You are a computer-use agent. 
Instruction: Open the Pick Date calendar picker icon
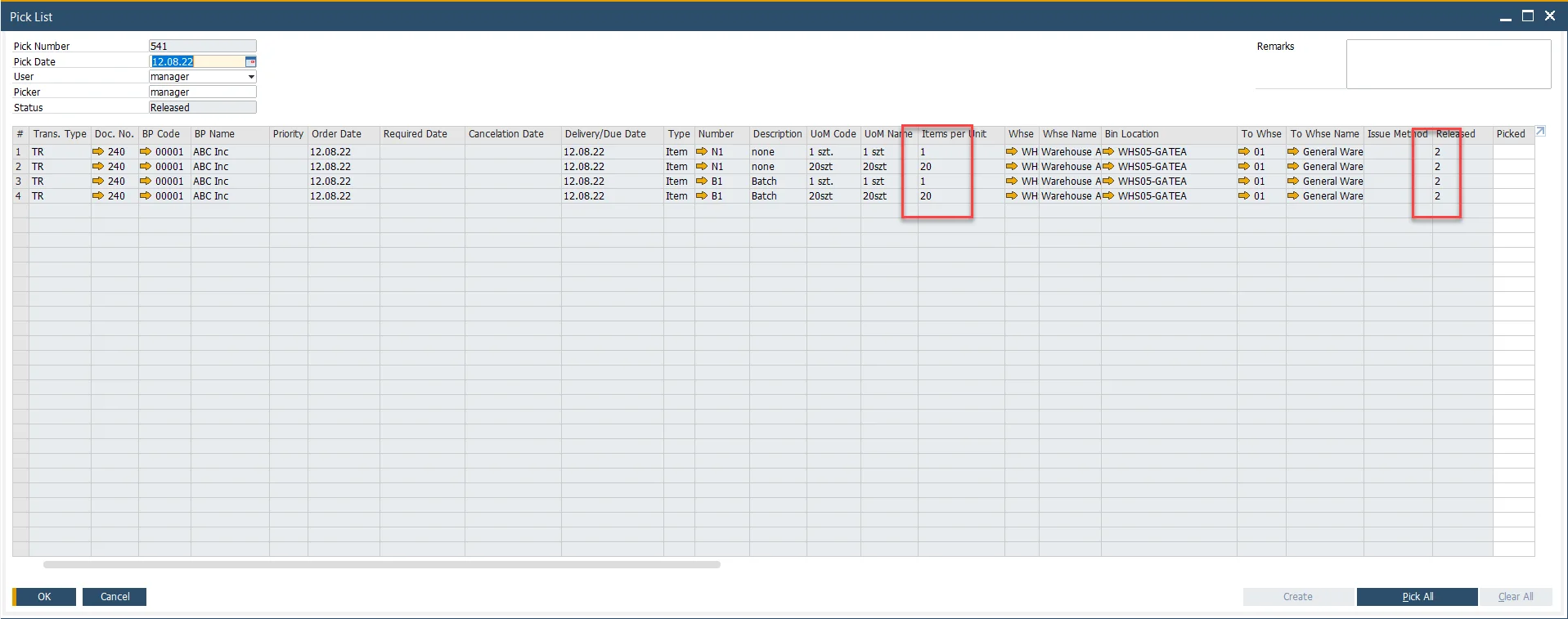[x=251, y=61]
